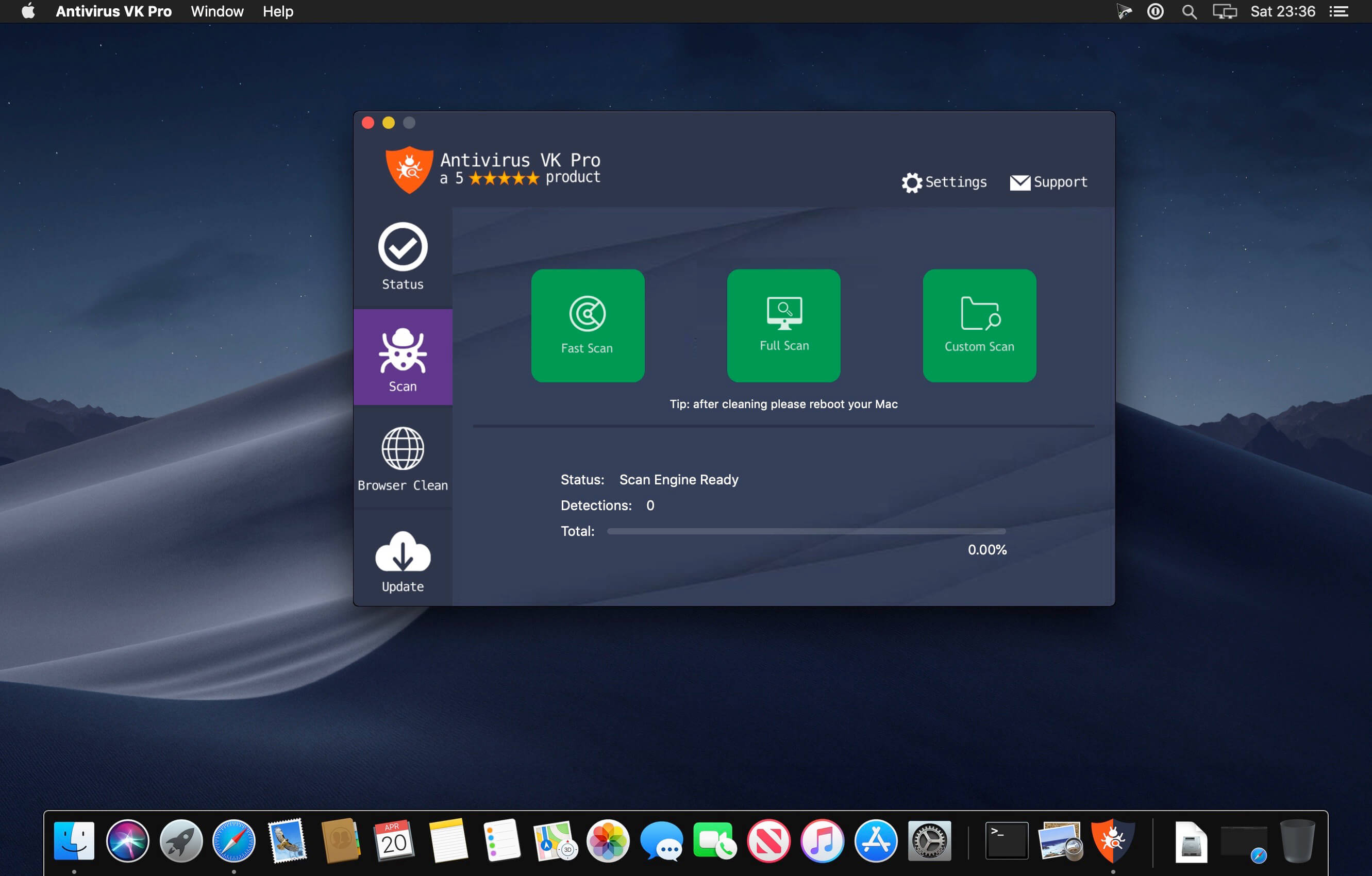Viewport: 1372px width, 876px height.
Task: Open Support with the envelope icon
Action: pos(1048,182)
